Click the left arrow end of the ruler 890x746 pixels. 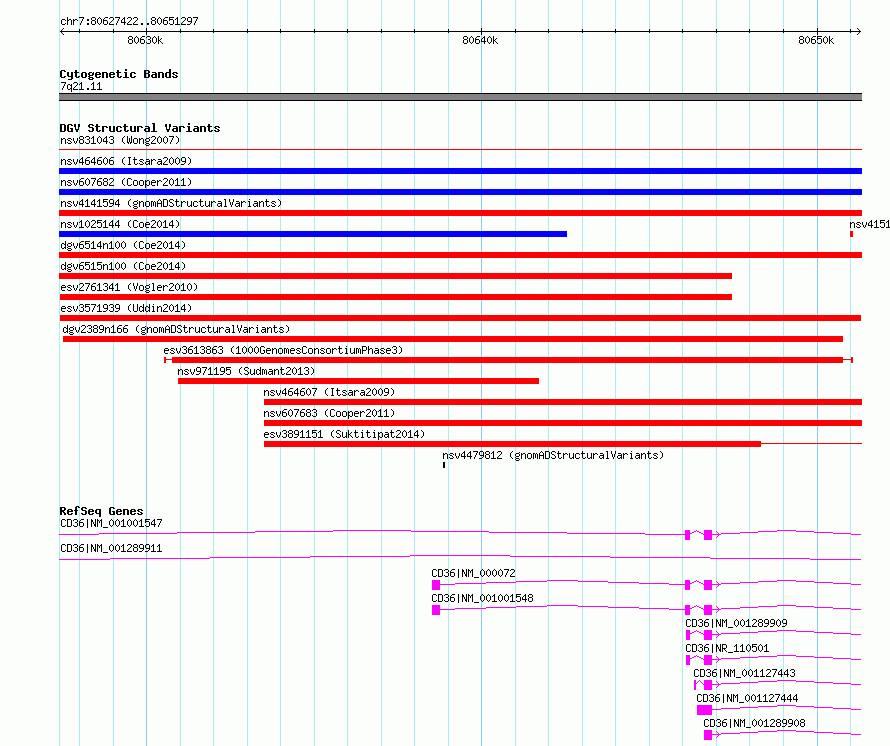(62, 31)
